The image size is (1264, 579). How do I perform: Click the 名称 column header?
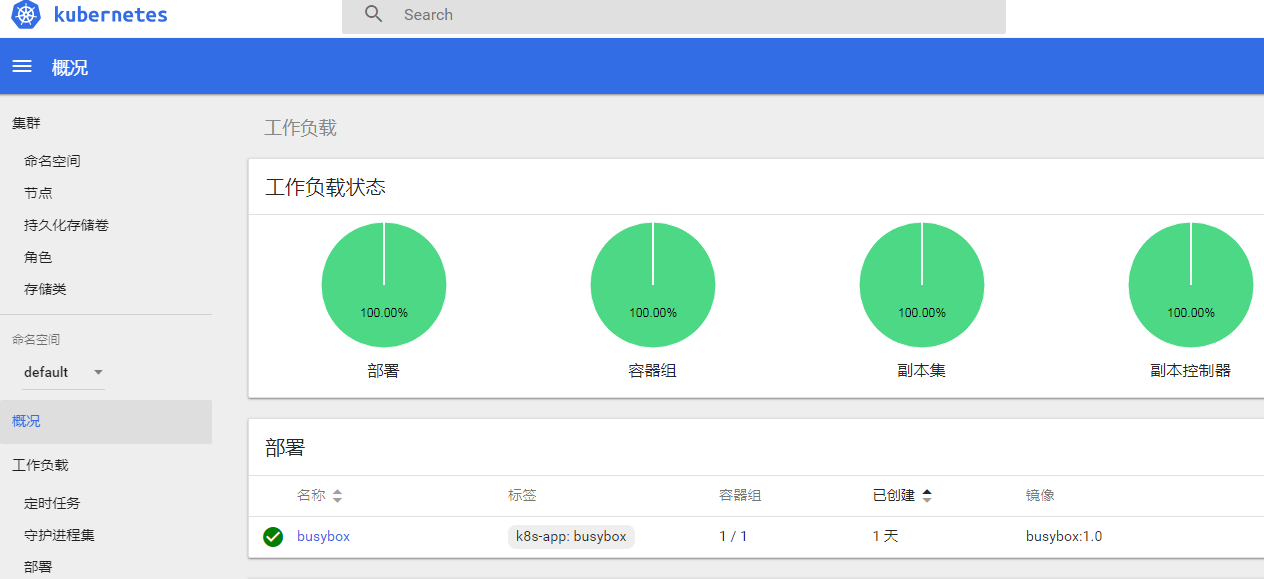[x=311, y=495]
